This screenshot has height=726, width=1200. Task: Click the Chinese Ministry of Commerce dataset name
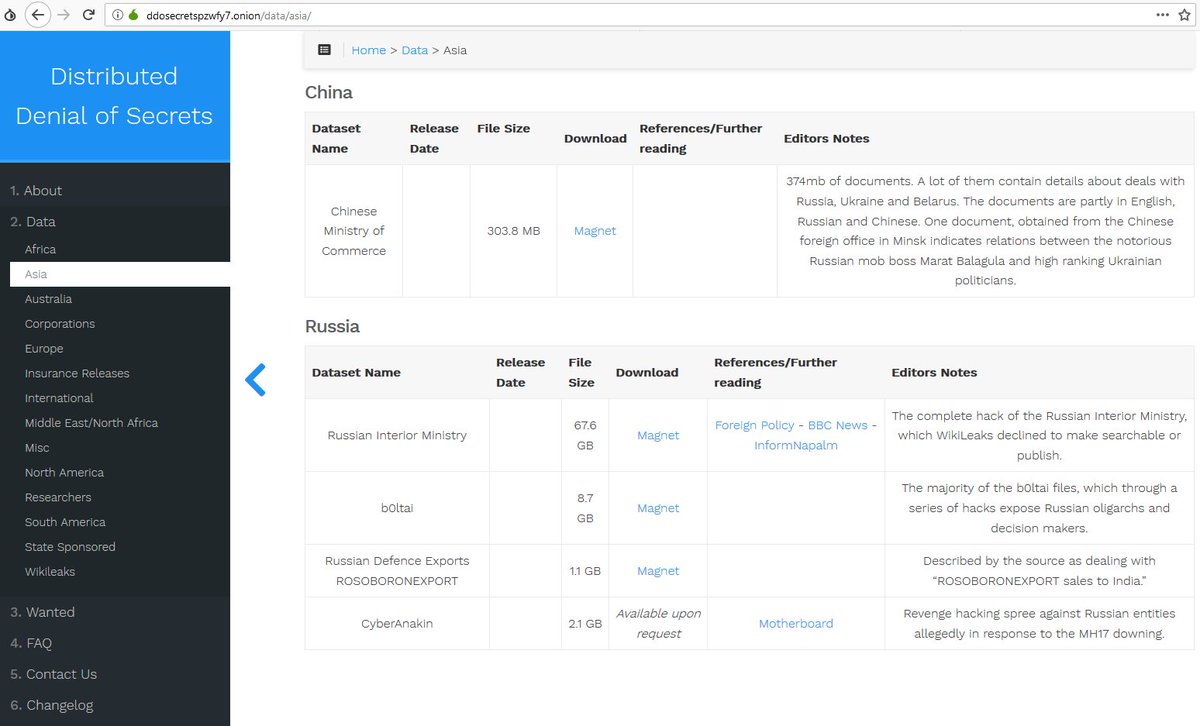pos(354,231)
